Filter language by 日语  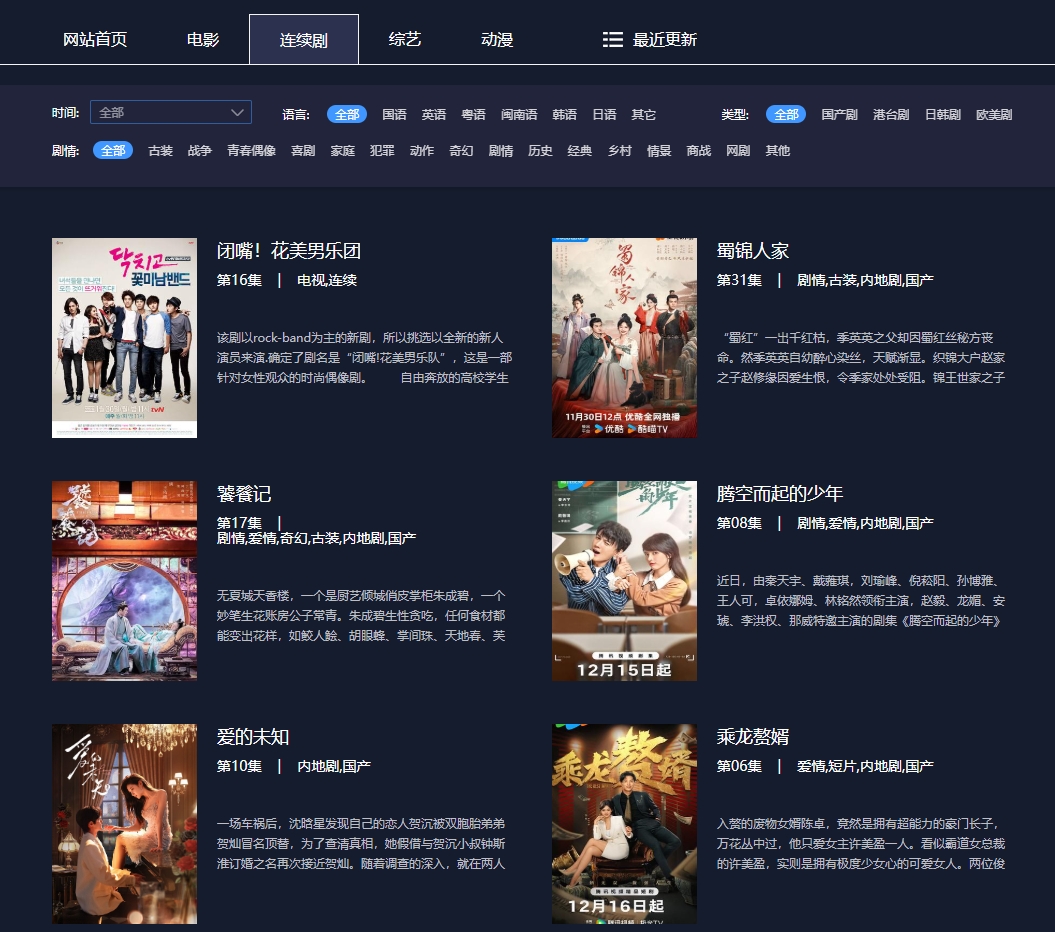(x=604, y=114)
